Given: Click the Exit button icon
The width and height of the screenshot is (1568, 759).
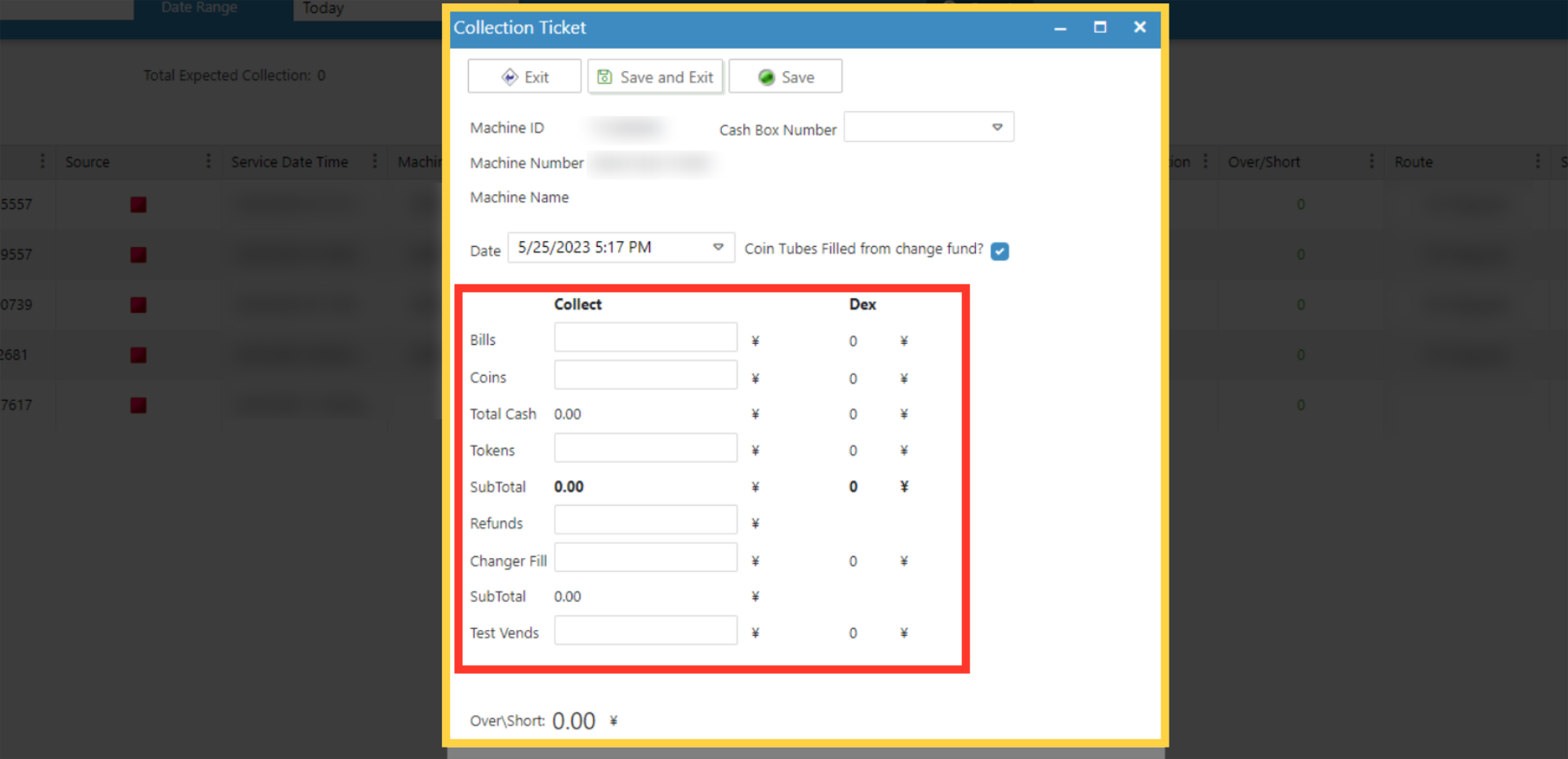Looking at the screenshot, I should (x=510, y=77).
